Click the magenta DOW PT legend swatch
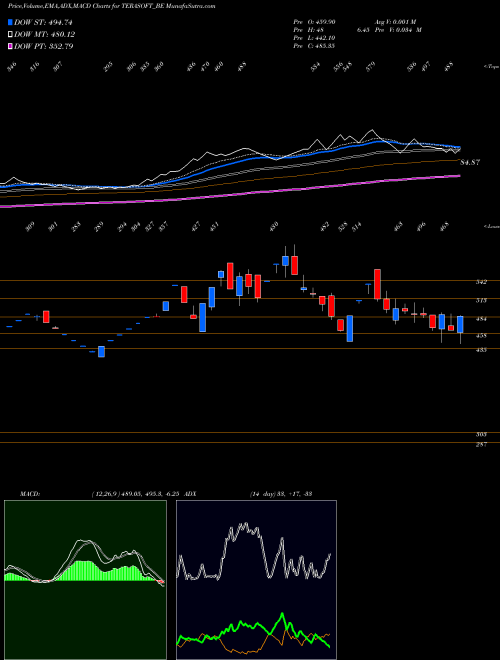Screen dimensions: 500x660 pos(10,46)
